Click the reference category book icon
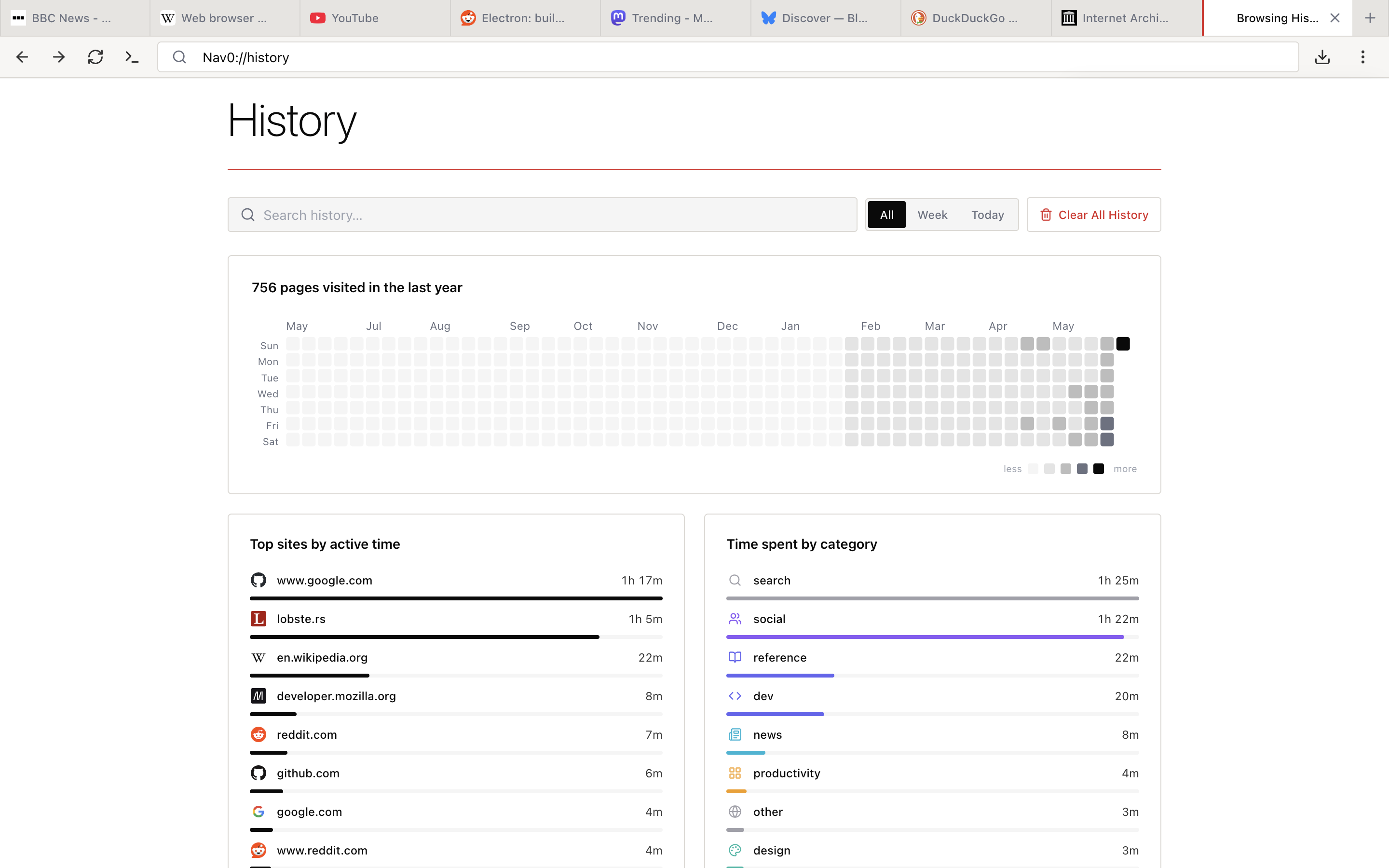The image size is (1389, 868). click(735, 657)
